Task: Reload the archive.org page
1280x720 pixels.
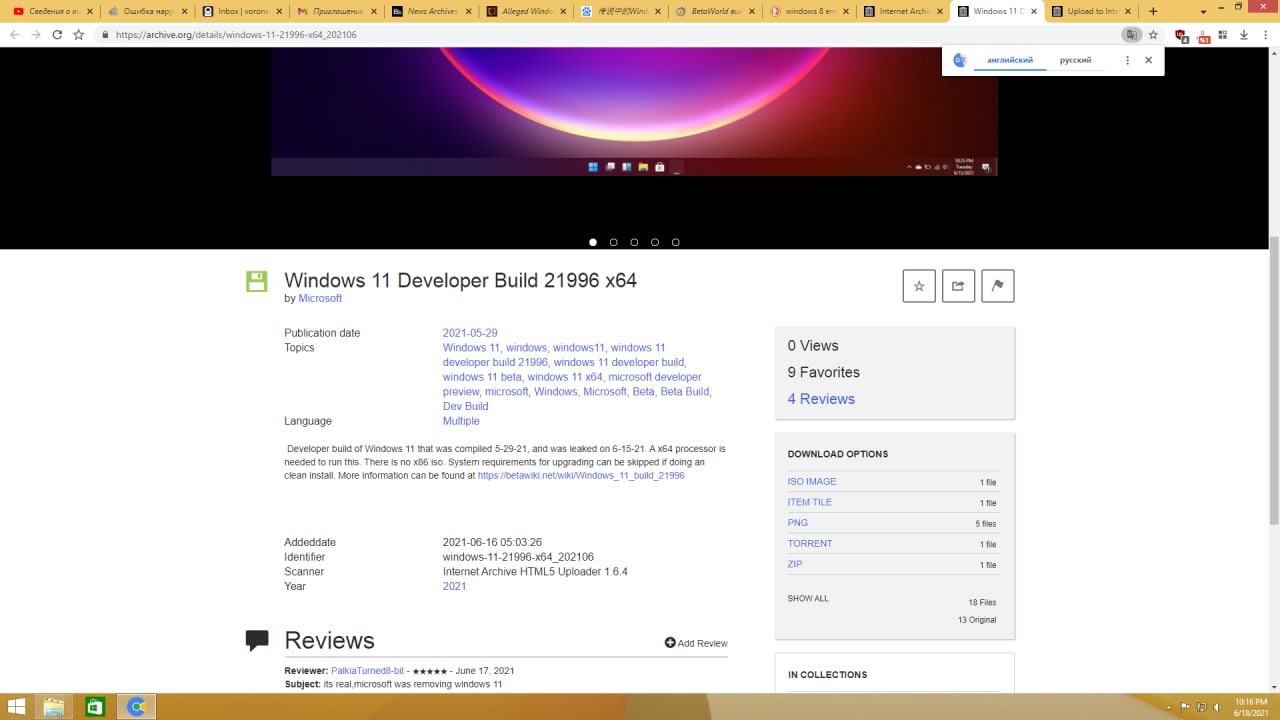Action: pyautogui.click(x=57, y=34)
